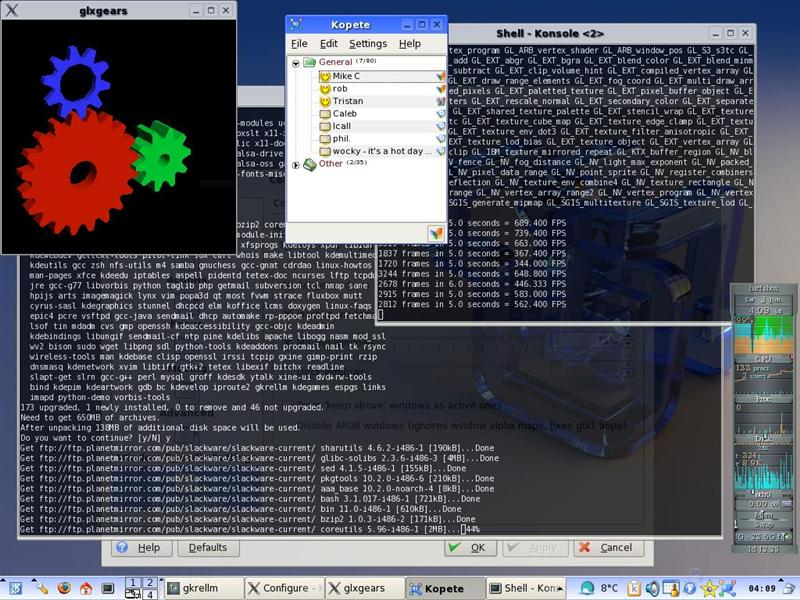Select contact Tristan in Kopete
The image size is (800, 600).
point(382,101)
